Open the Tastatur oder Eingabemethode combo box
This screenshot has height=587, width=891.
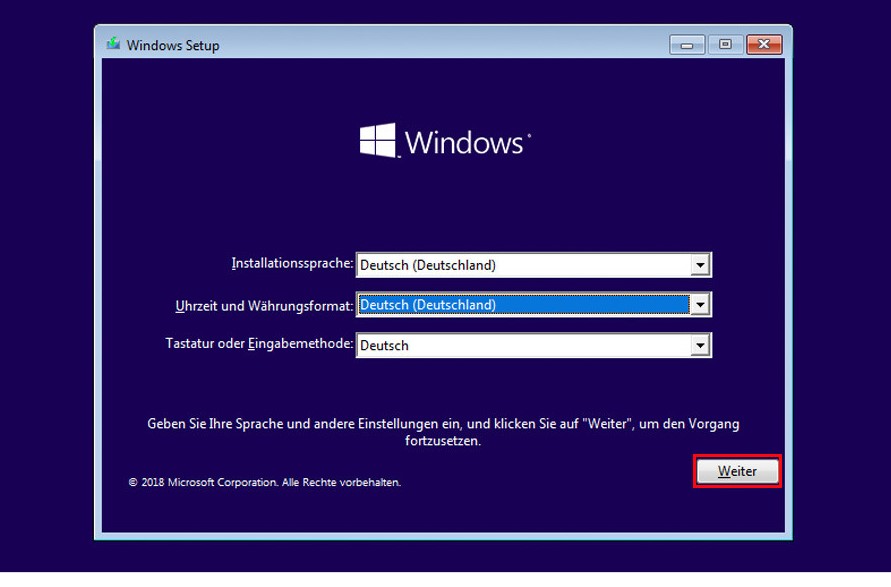(x=534, y=345)
